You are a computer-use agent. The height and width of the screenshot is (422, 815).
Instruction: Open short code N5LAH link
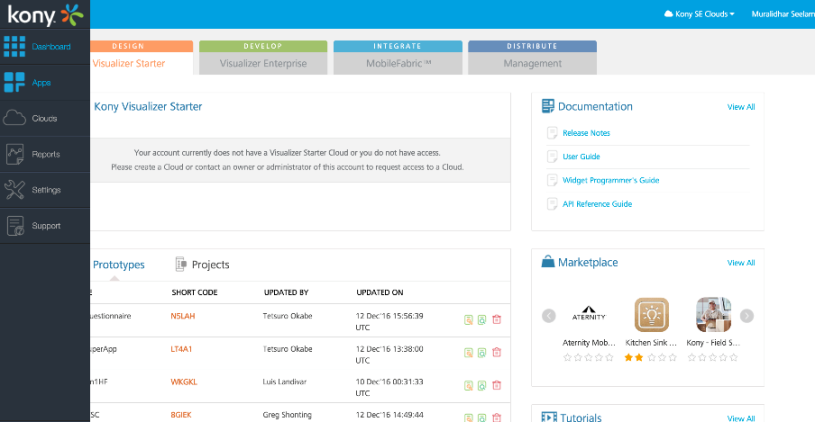[x=183, y=316]
